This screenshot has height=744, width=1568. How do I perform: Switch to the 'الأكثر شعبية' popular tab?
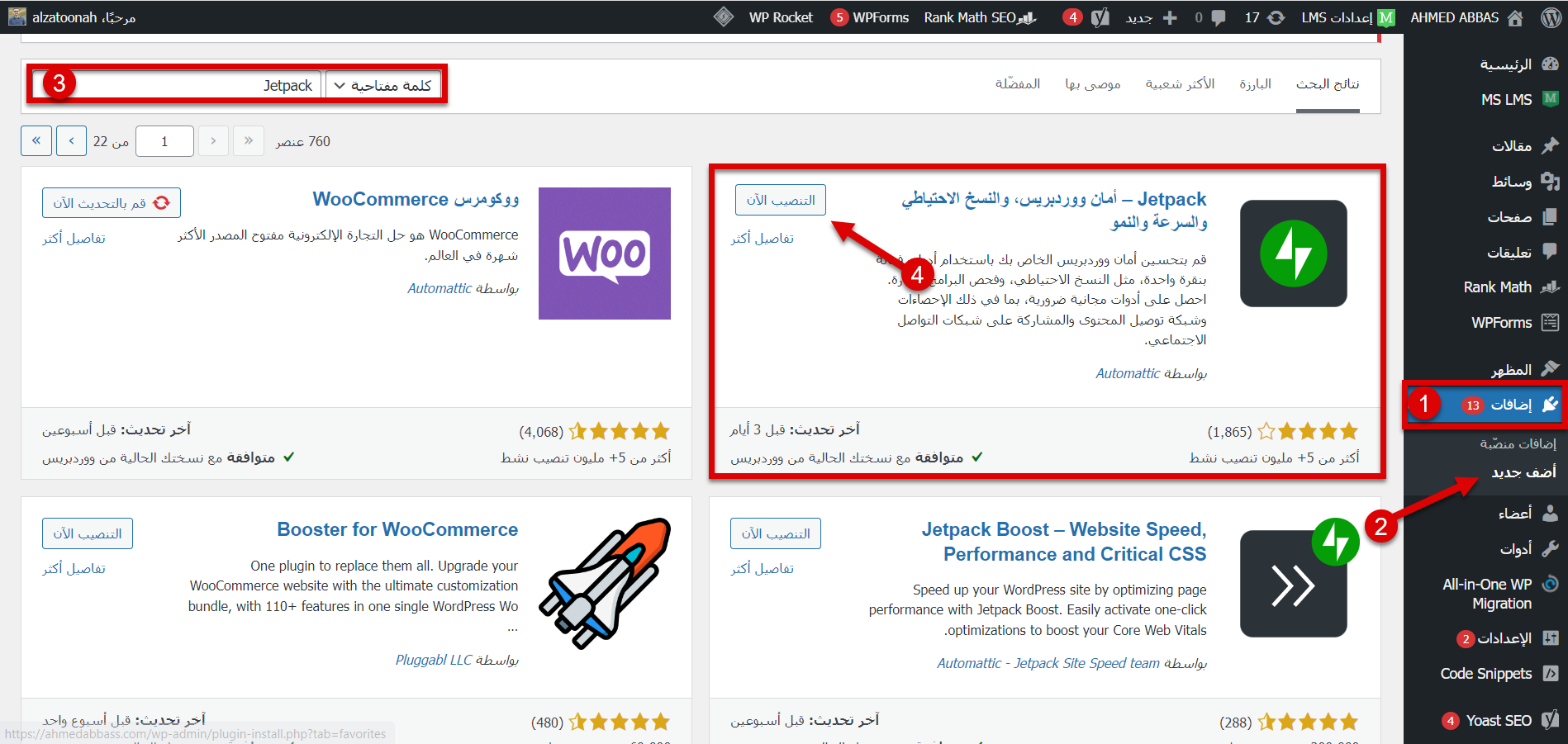pyautogui.click(x=1180, y=84)
